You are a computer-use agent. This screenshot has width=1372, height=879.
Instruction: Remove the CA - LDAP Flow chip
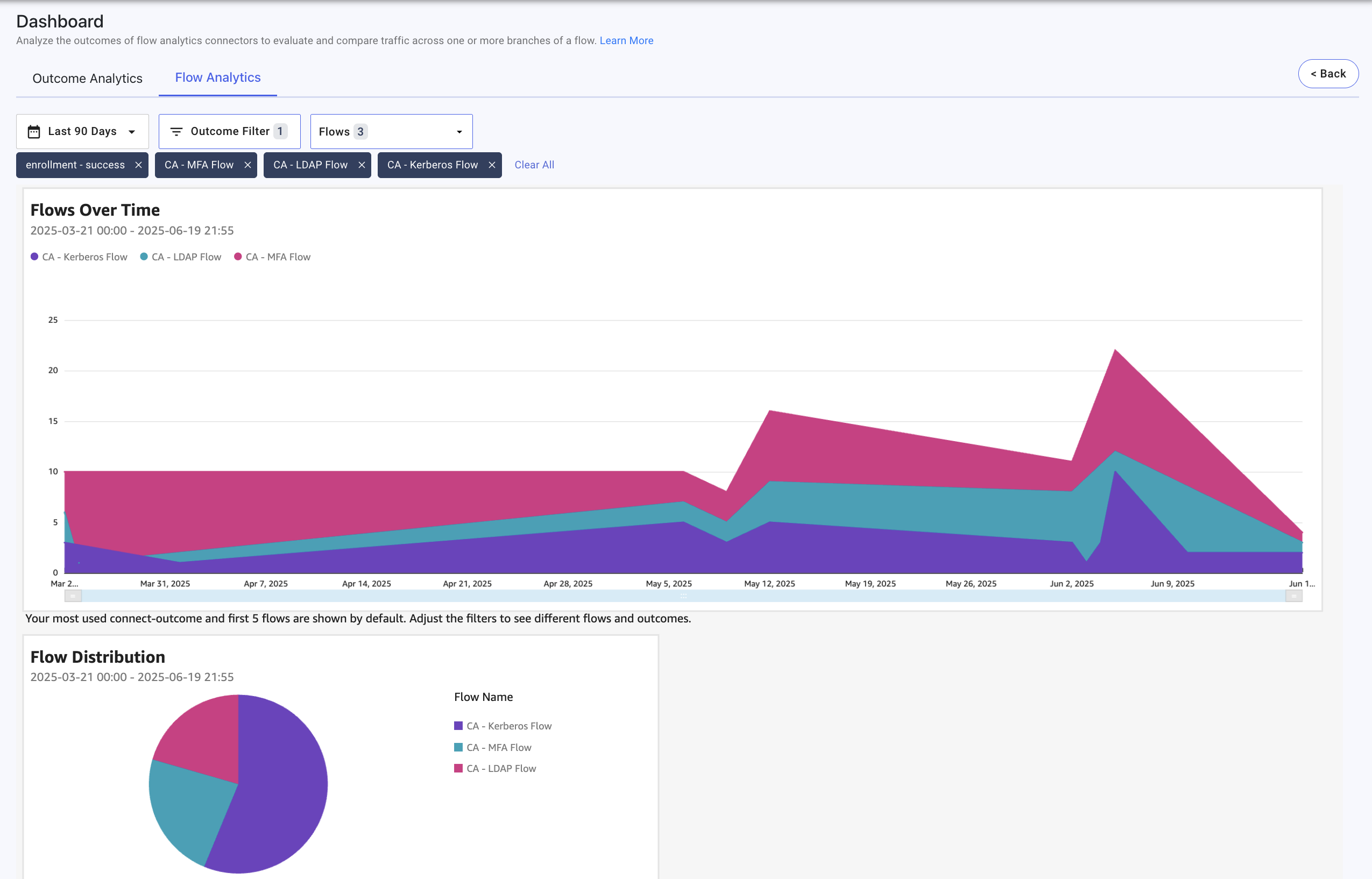(362, 165)
